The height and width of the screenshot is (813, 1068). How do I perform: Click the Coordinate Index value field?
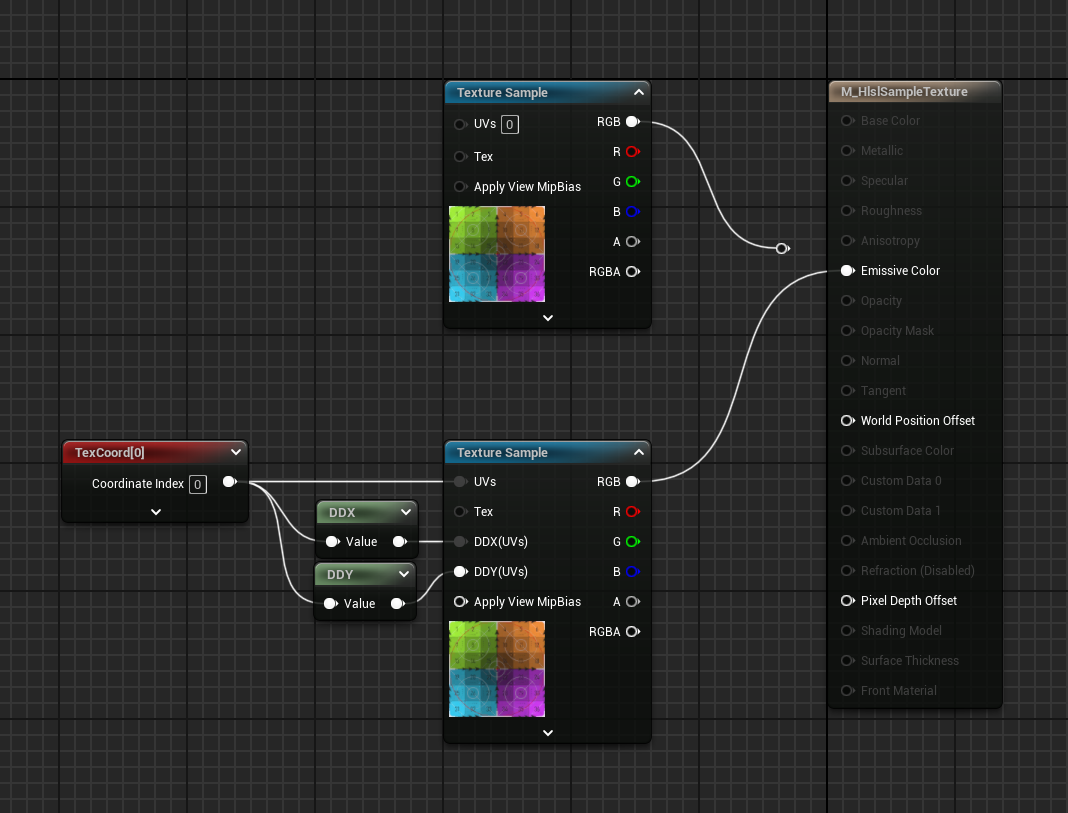(x=198, y=485)
